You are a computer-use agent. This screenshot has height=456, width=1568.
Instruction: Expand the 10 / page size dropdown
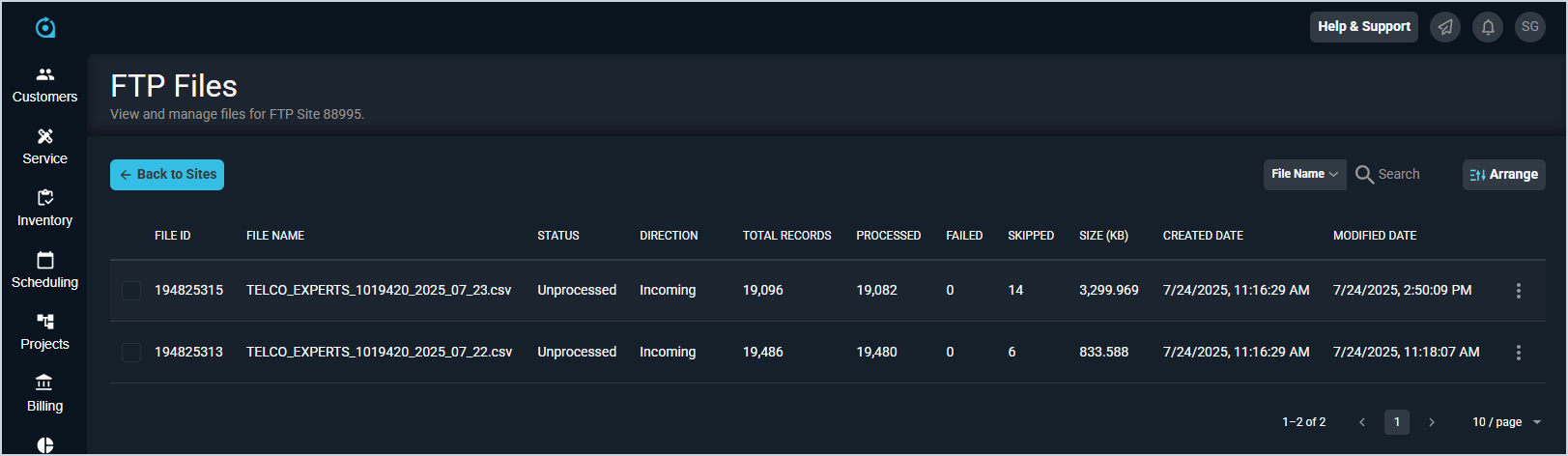pos(1506,422)
